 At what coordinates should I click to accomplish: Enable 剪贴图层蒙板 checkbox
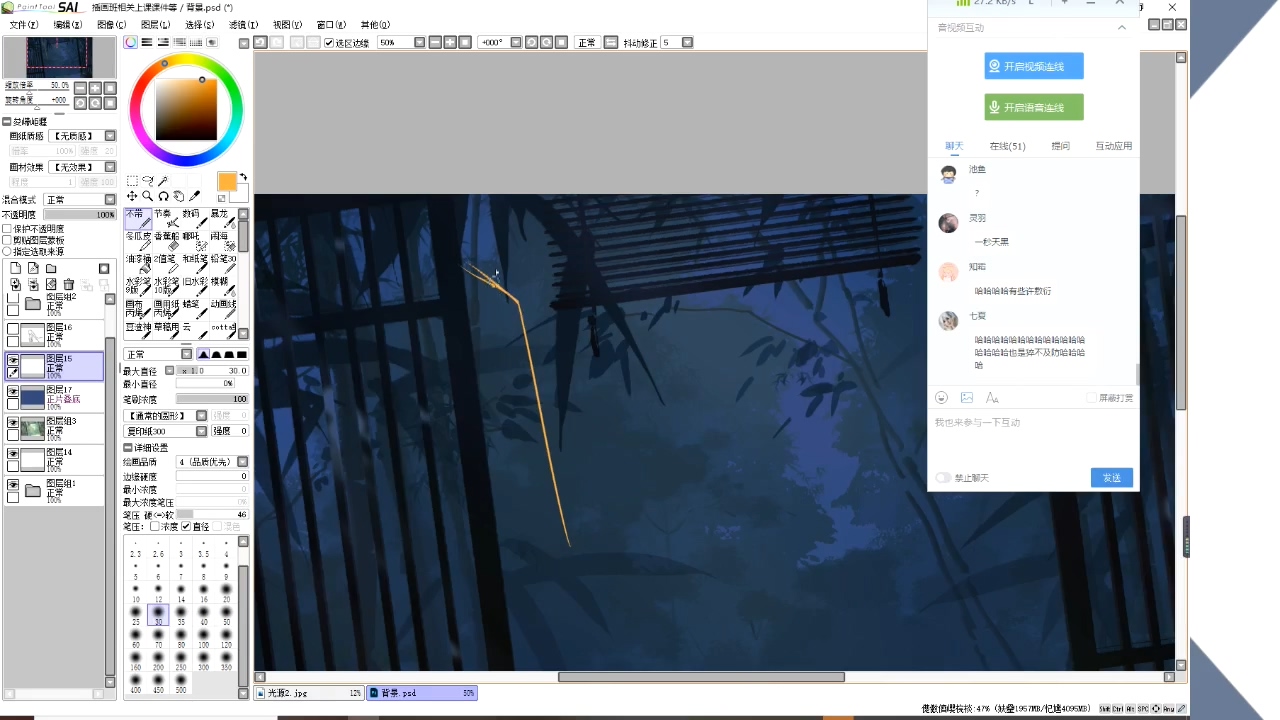click(7, 240)
